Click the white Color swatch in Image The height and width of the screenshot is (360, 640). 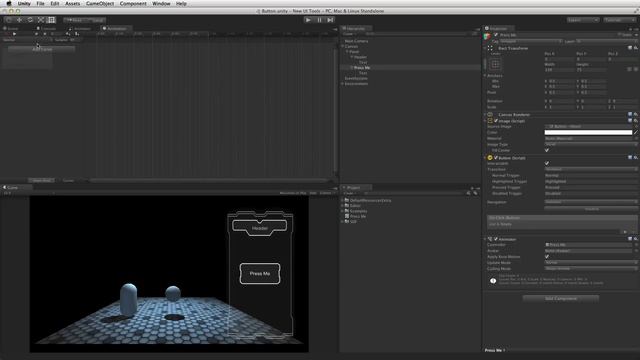pyautogui.click(x=588, y=132)
